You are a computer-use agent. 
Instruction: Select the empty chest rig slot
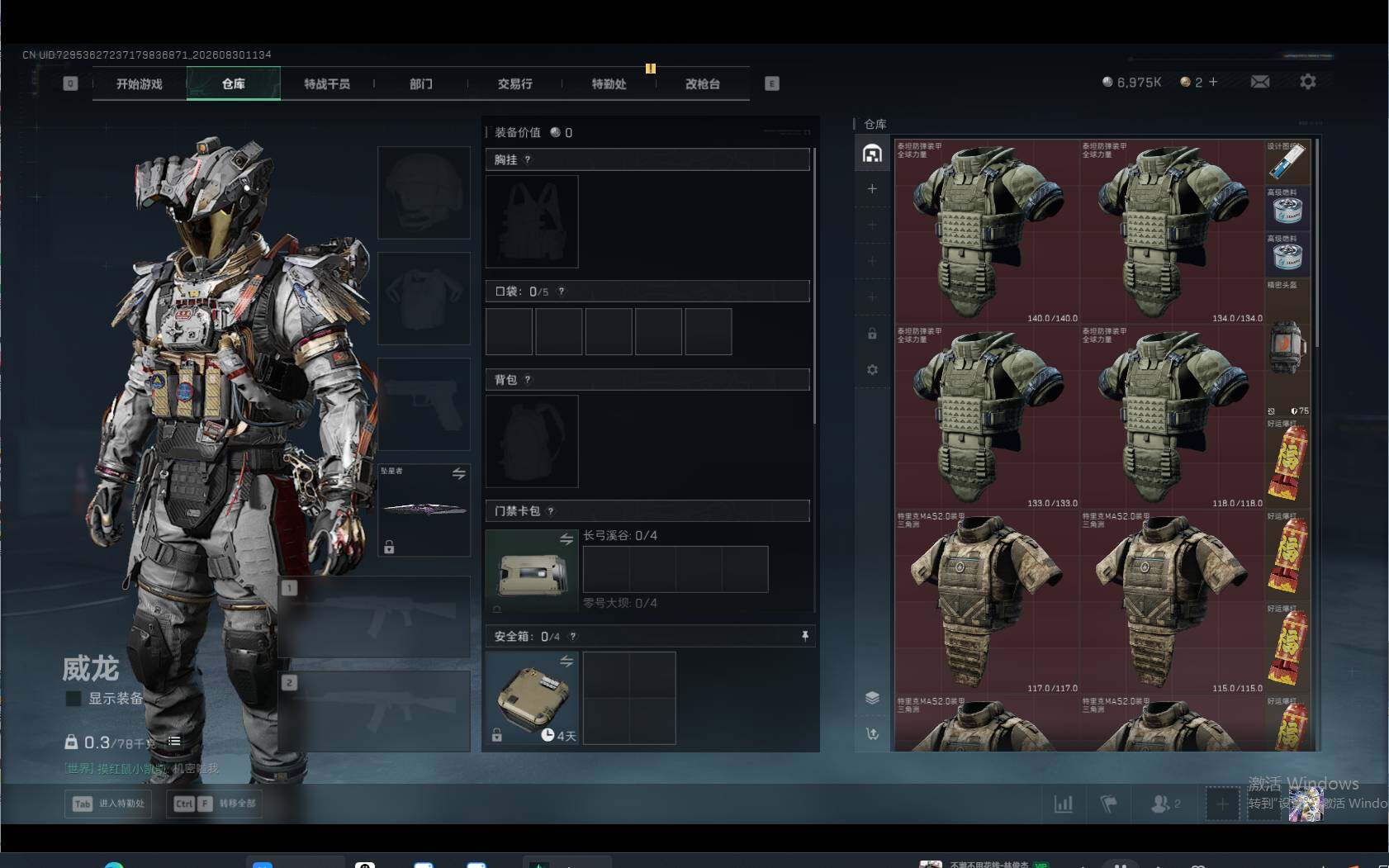[x=532, y=221]
